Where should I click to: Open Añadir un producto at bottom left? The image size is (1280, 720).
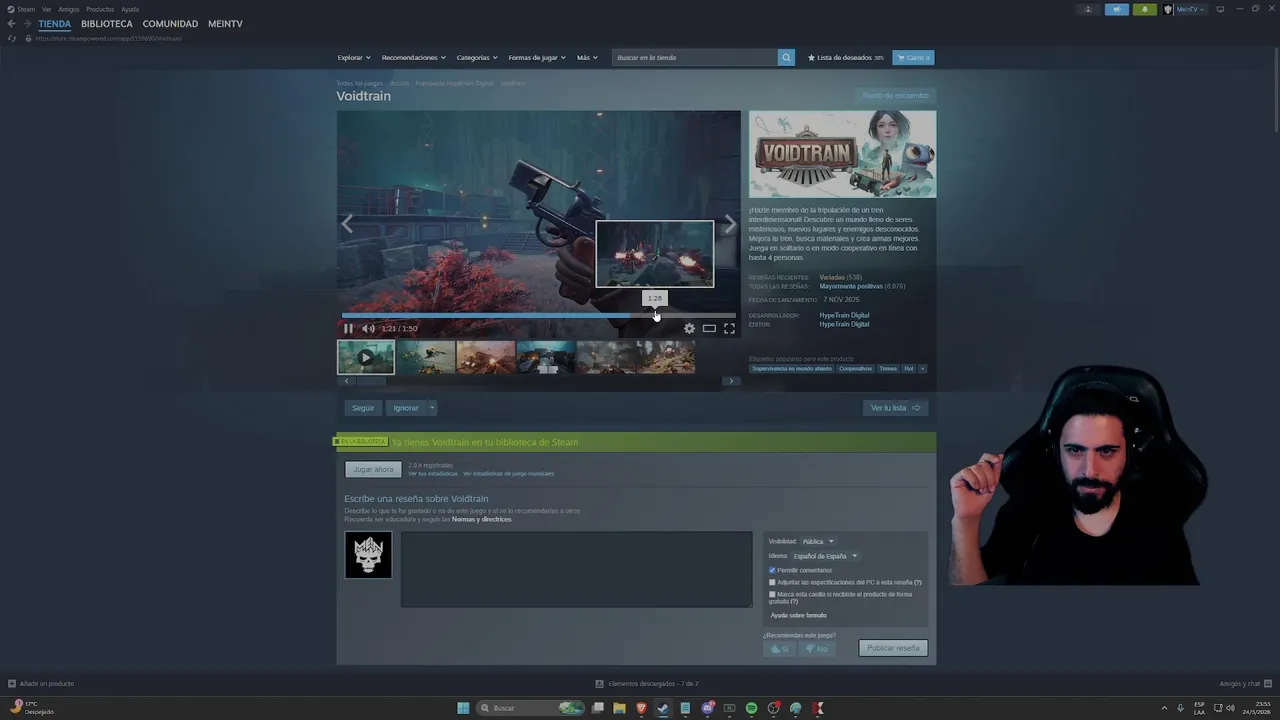(x=41, y=684)
